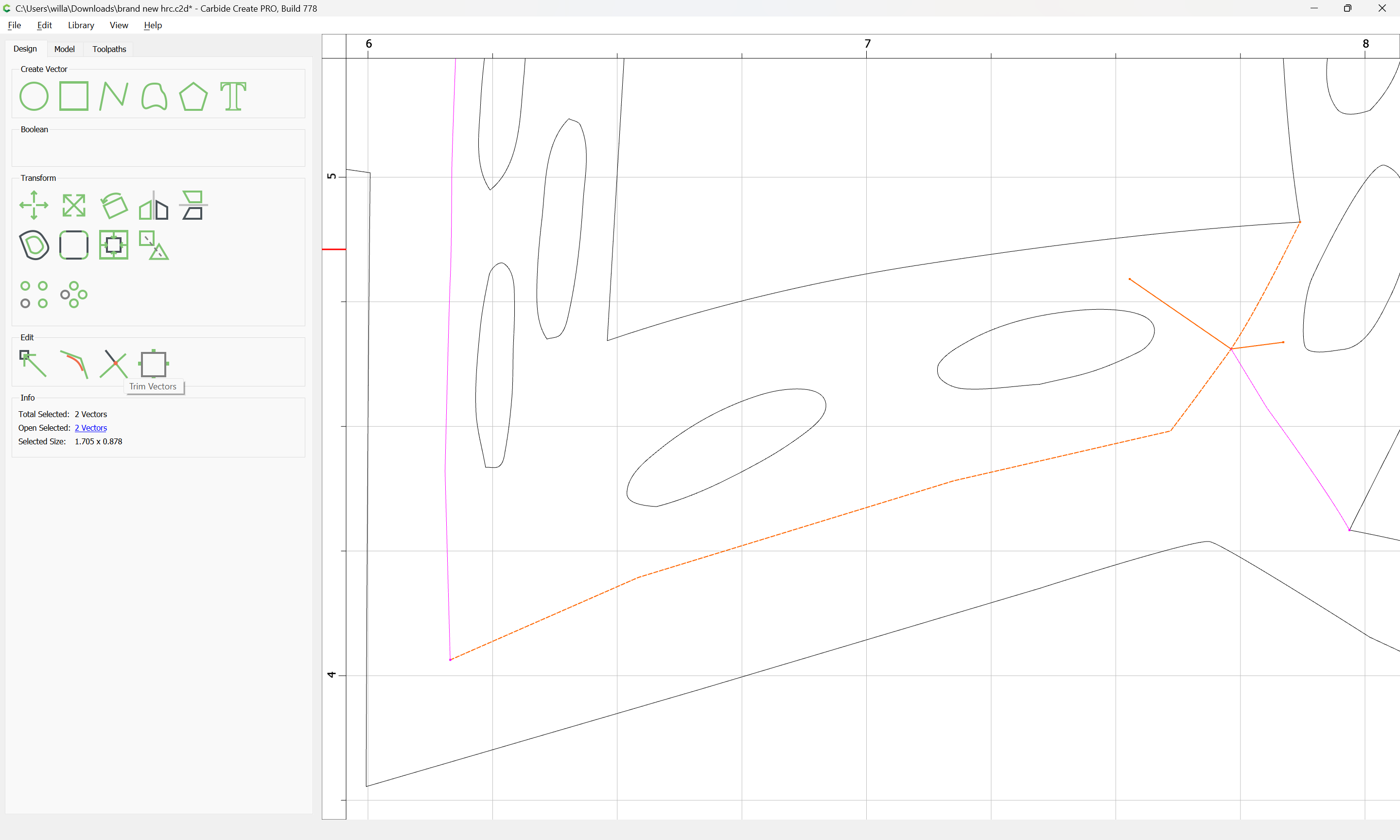Open the Help menu
This screenshot has width=1400, height=840.
click(x=153, y=25)
